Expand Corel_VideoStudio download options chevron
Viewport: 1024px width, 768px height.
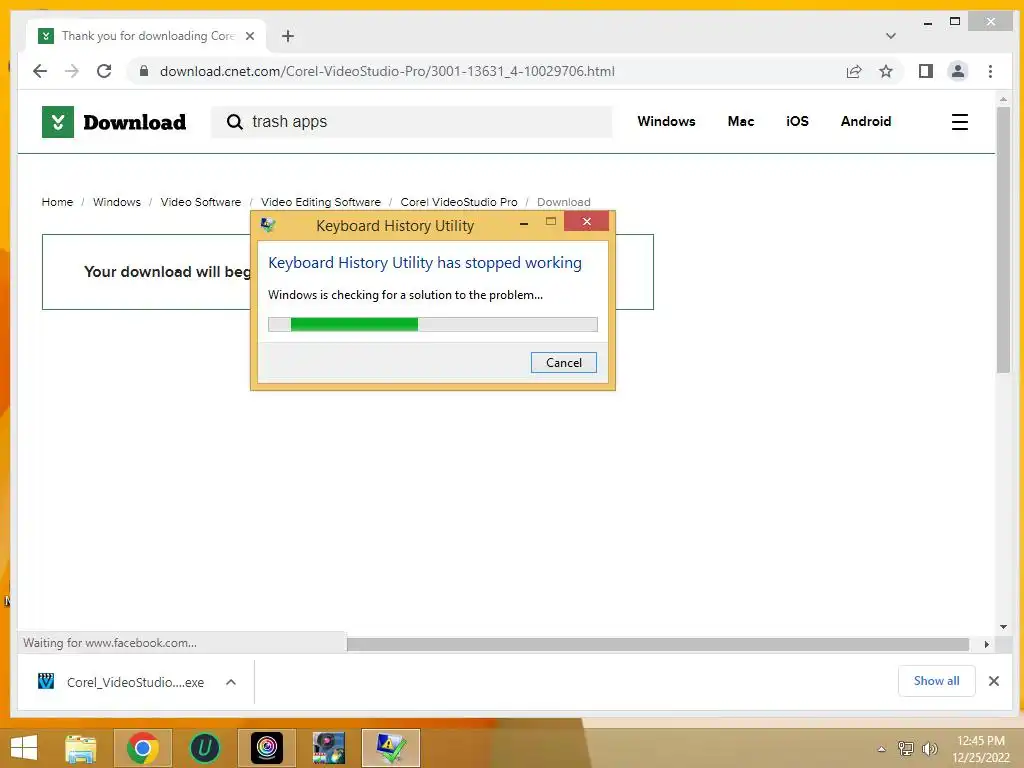[231, 682]
